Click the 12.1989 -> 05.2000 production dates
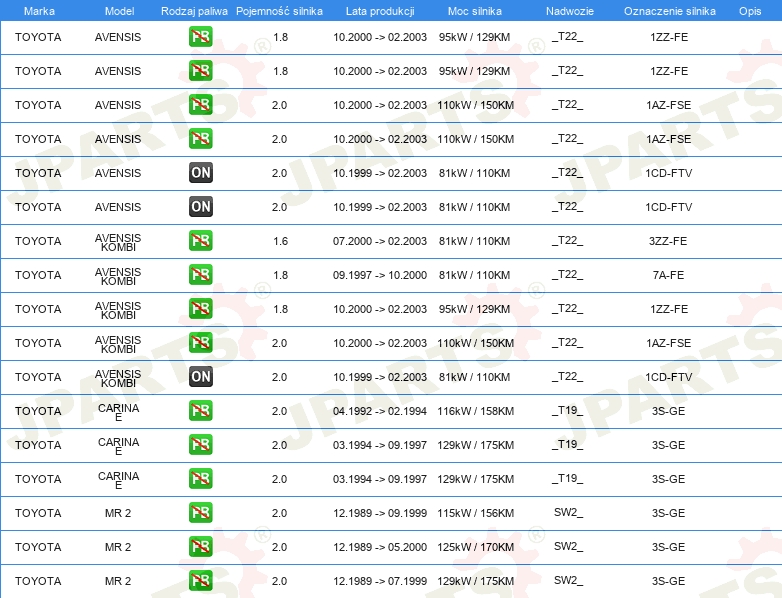 pyautogui.click(x=380, y=547)
